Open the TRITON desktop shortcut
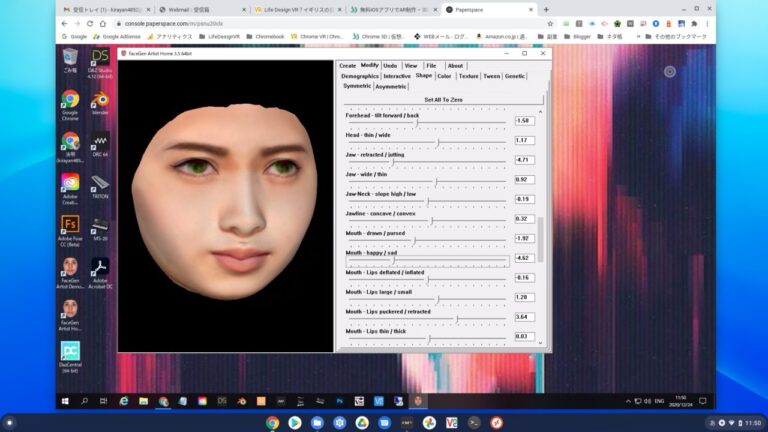768x432 pixels. tap(100, 187)
